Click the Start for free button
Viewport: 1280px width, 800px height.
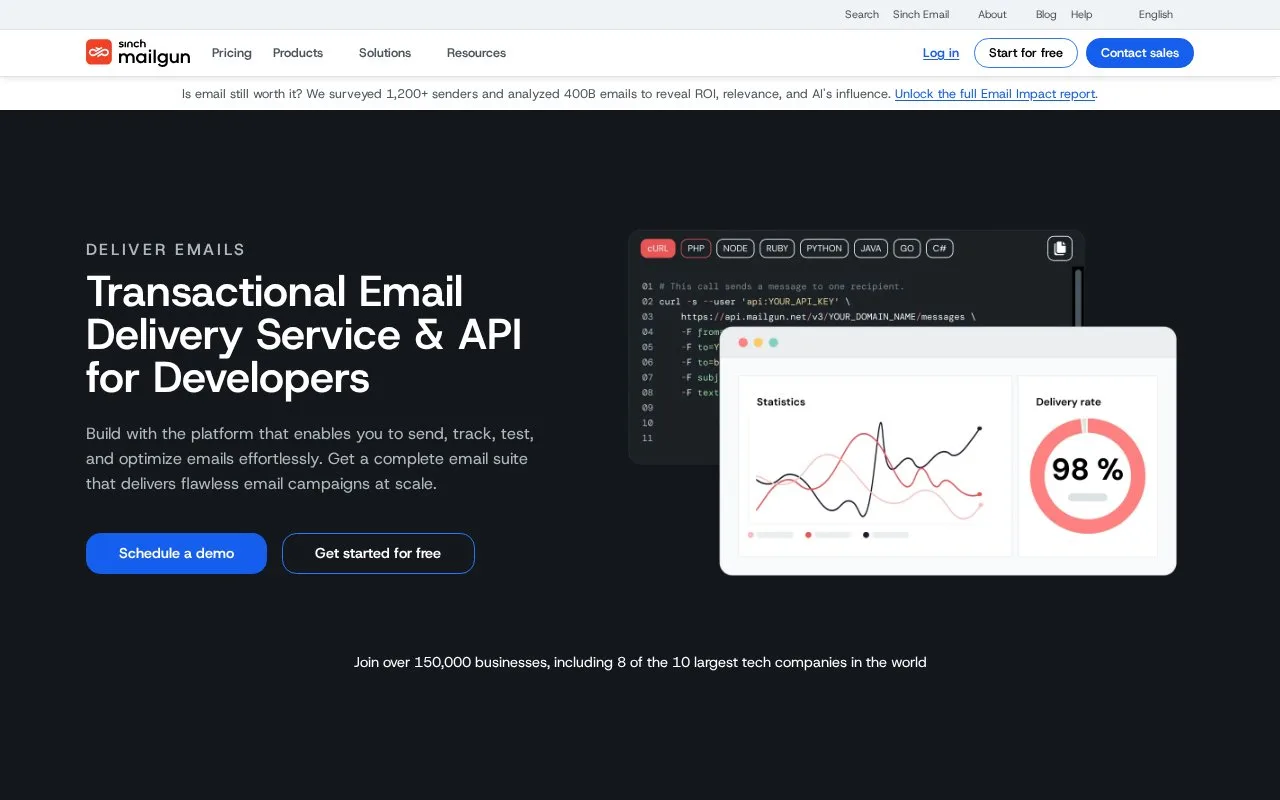click(x=1026, y=53)
